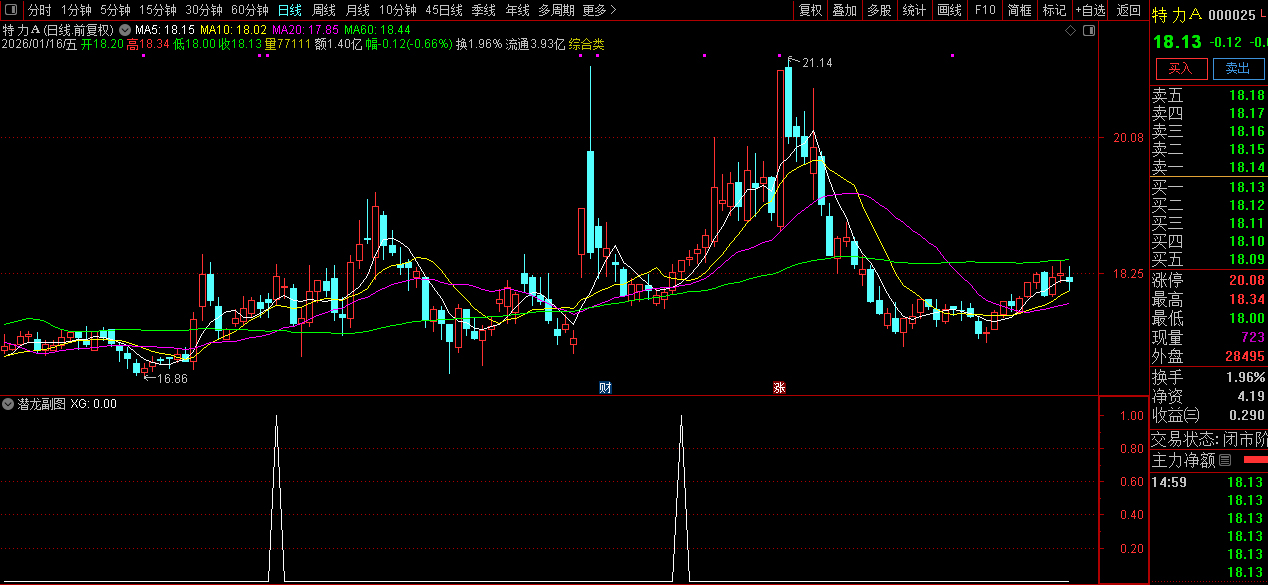Viewport: 1268px width, 585px height.
Task: Expand the 更多 periods menu
Action: (x=599, y=10)
